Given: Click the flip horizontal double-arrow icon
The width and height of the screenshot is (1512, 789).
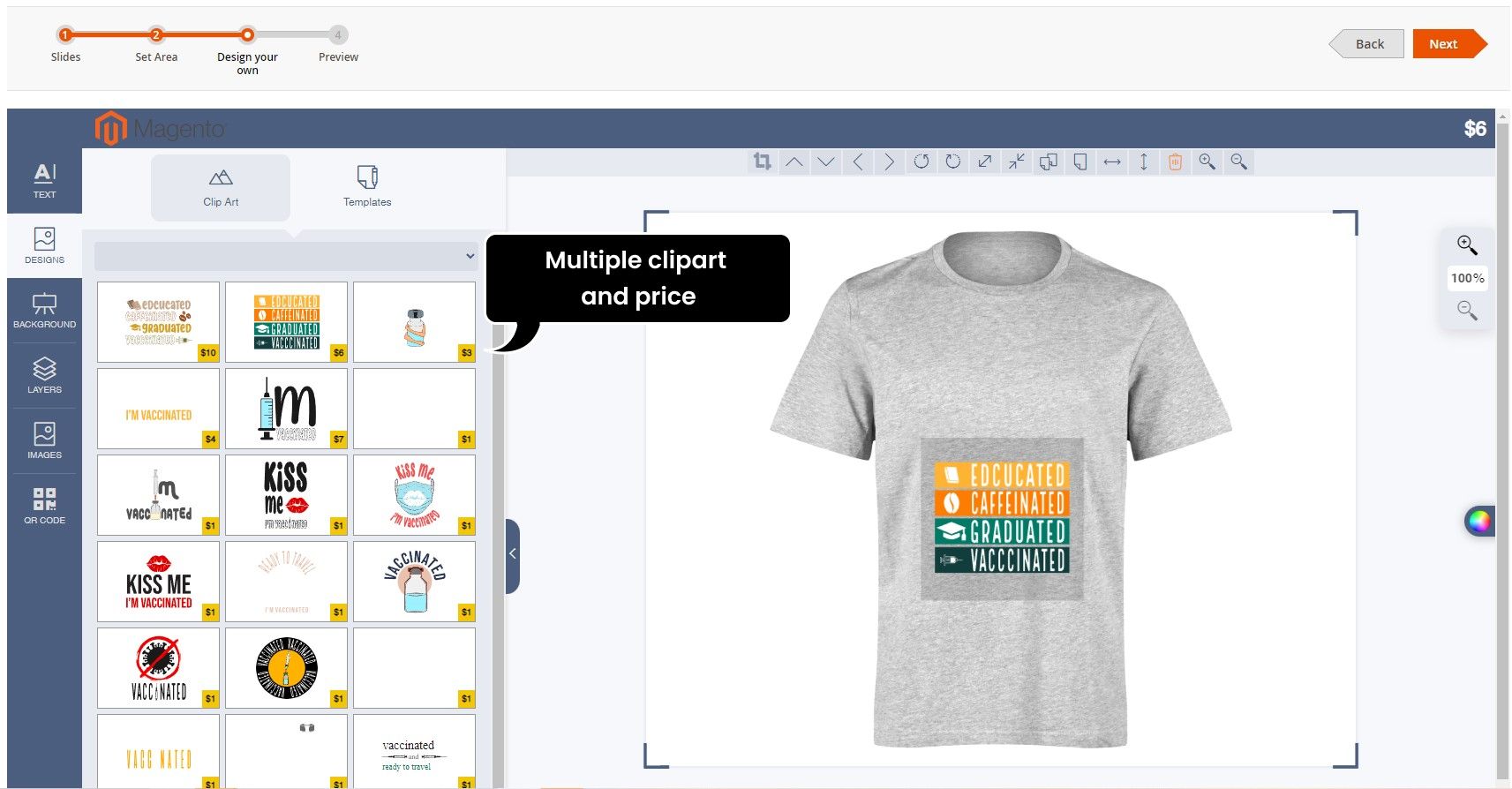Looking at the screenshot, I should [x=1111, y=162].
